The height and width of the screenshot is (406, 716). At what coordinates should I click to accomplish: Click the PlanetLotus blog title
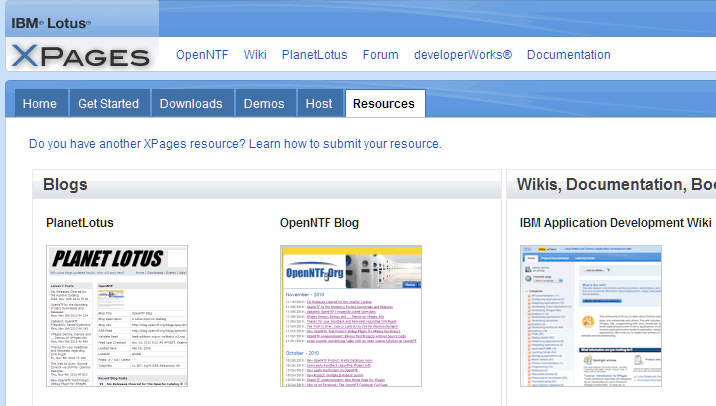tap(80, 223)
